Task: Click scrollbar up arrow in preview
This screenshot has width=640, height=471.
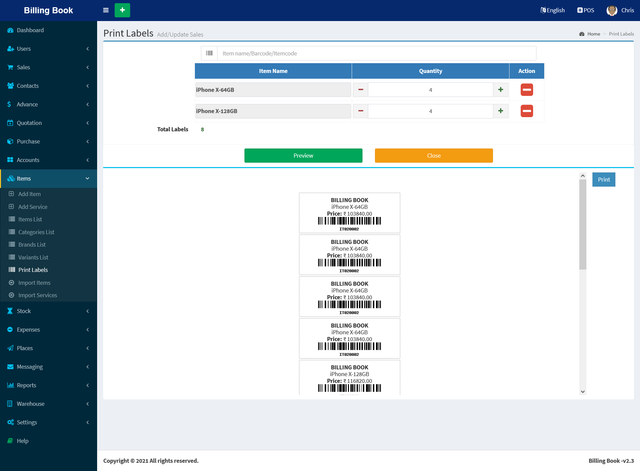Action: point(583,176)
